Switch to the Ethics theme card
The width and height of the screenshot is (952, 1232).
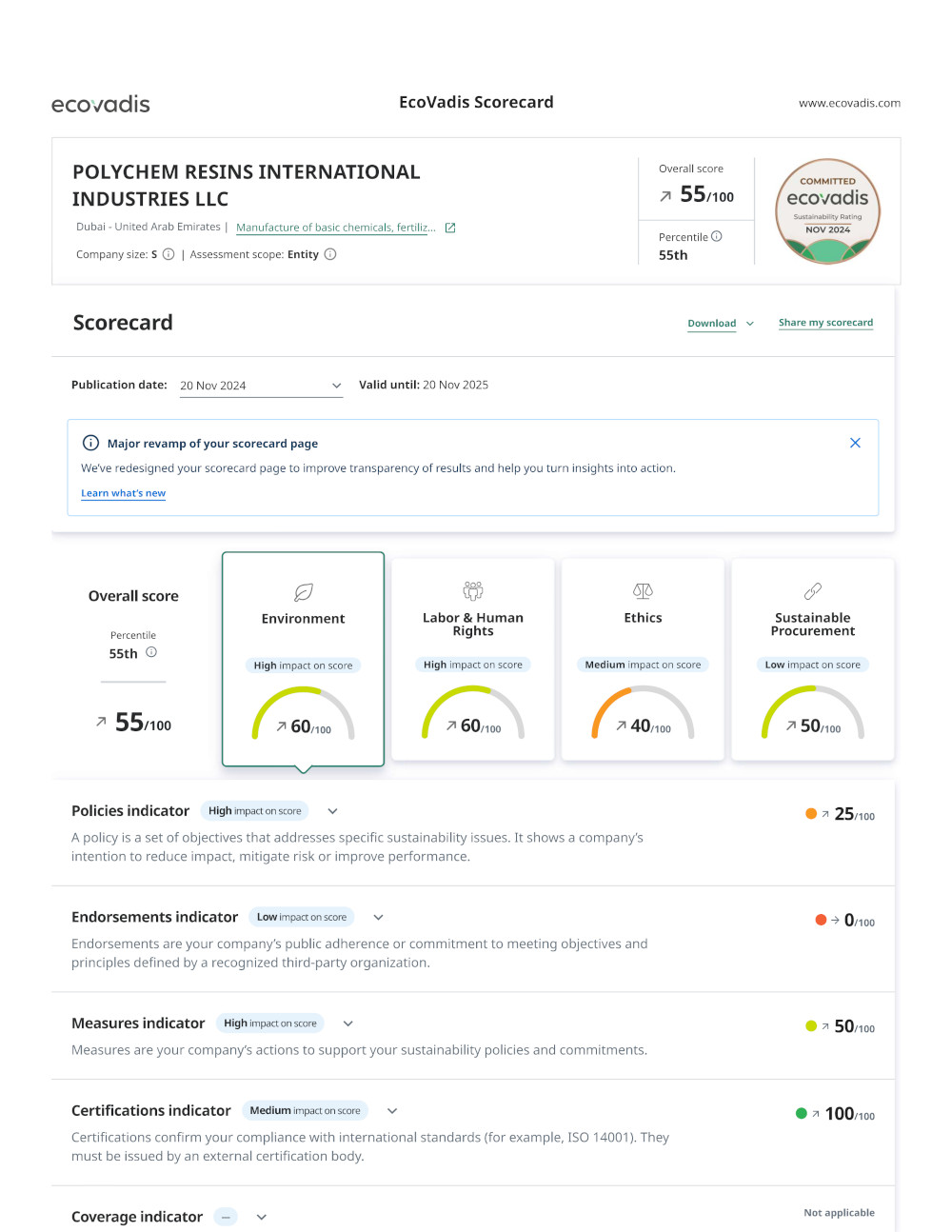pos(644,659)
